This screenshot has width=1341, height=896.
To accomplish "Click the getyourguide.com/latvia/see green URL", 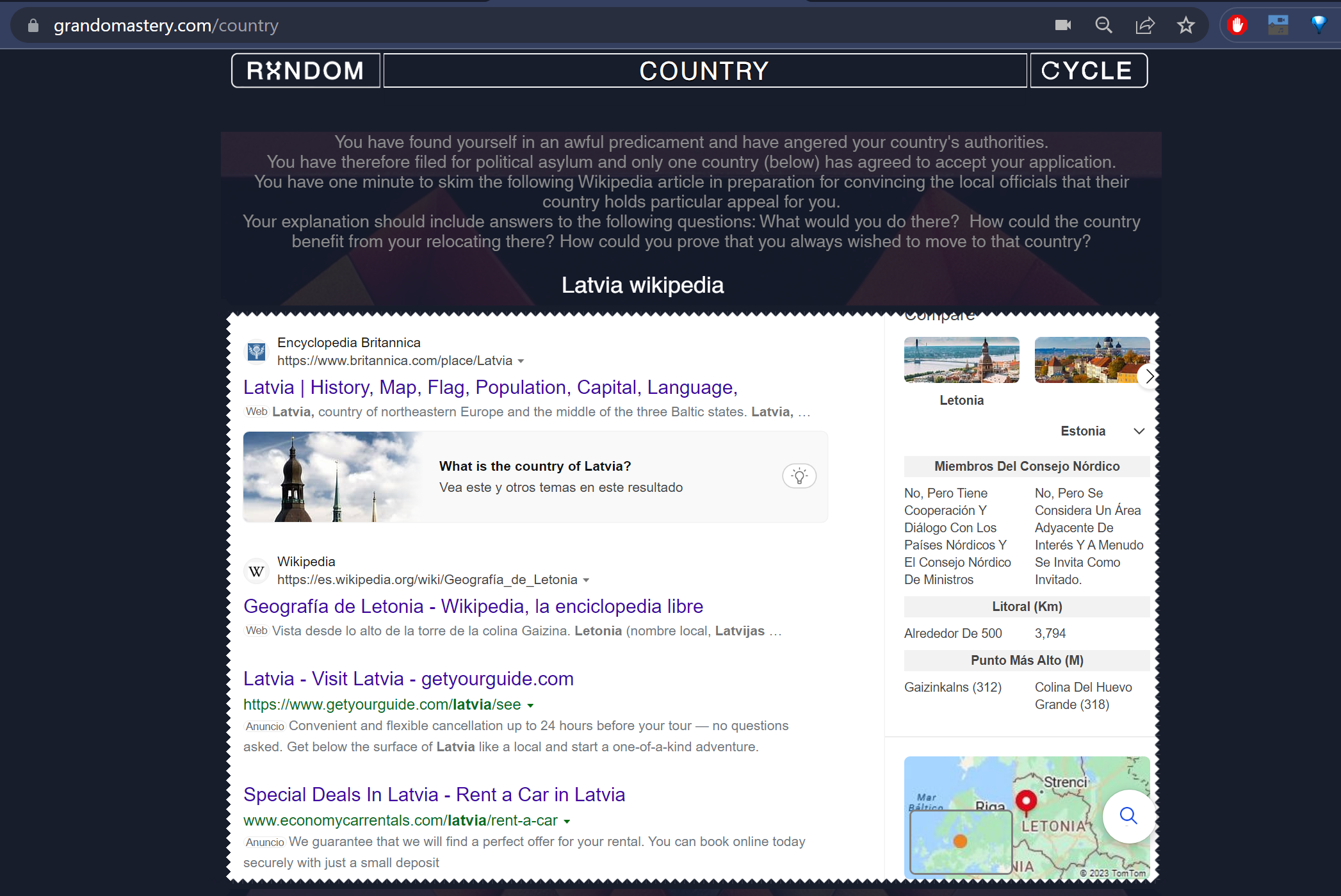I will 382,705.
